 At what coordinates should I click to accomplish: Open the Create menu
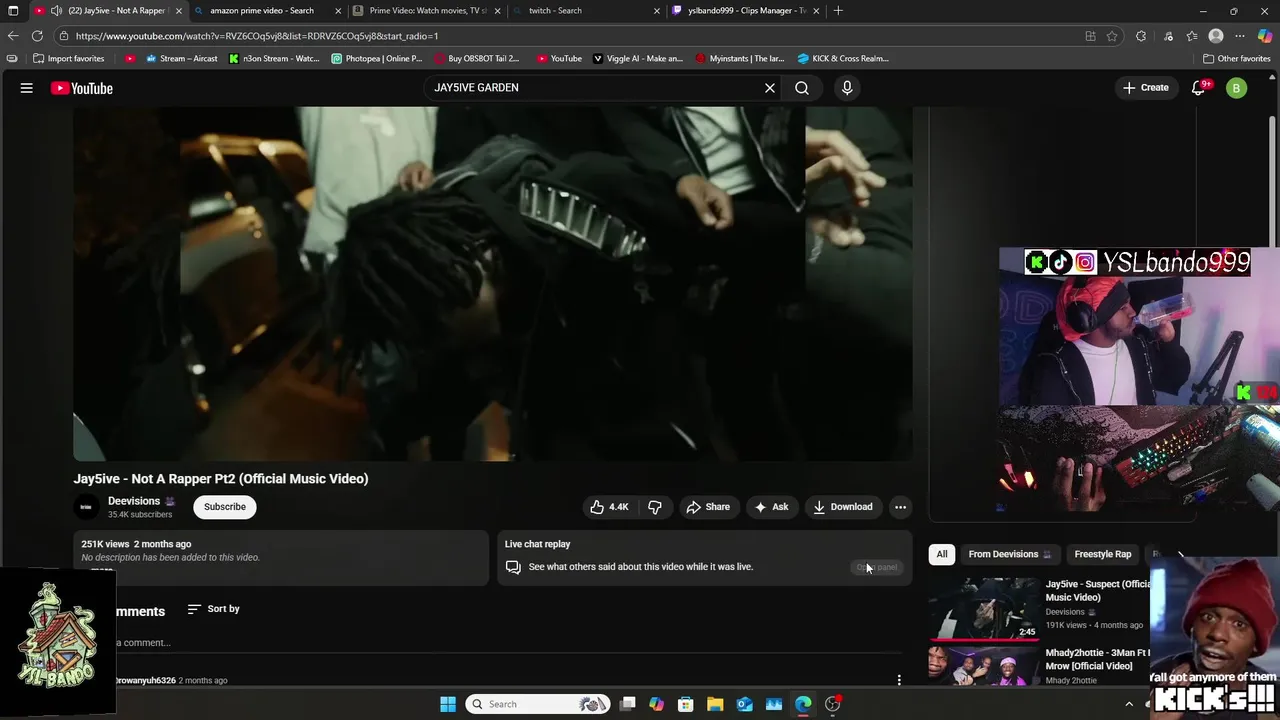pos(1145,88)
